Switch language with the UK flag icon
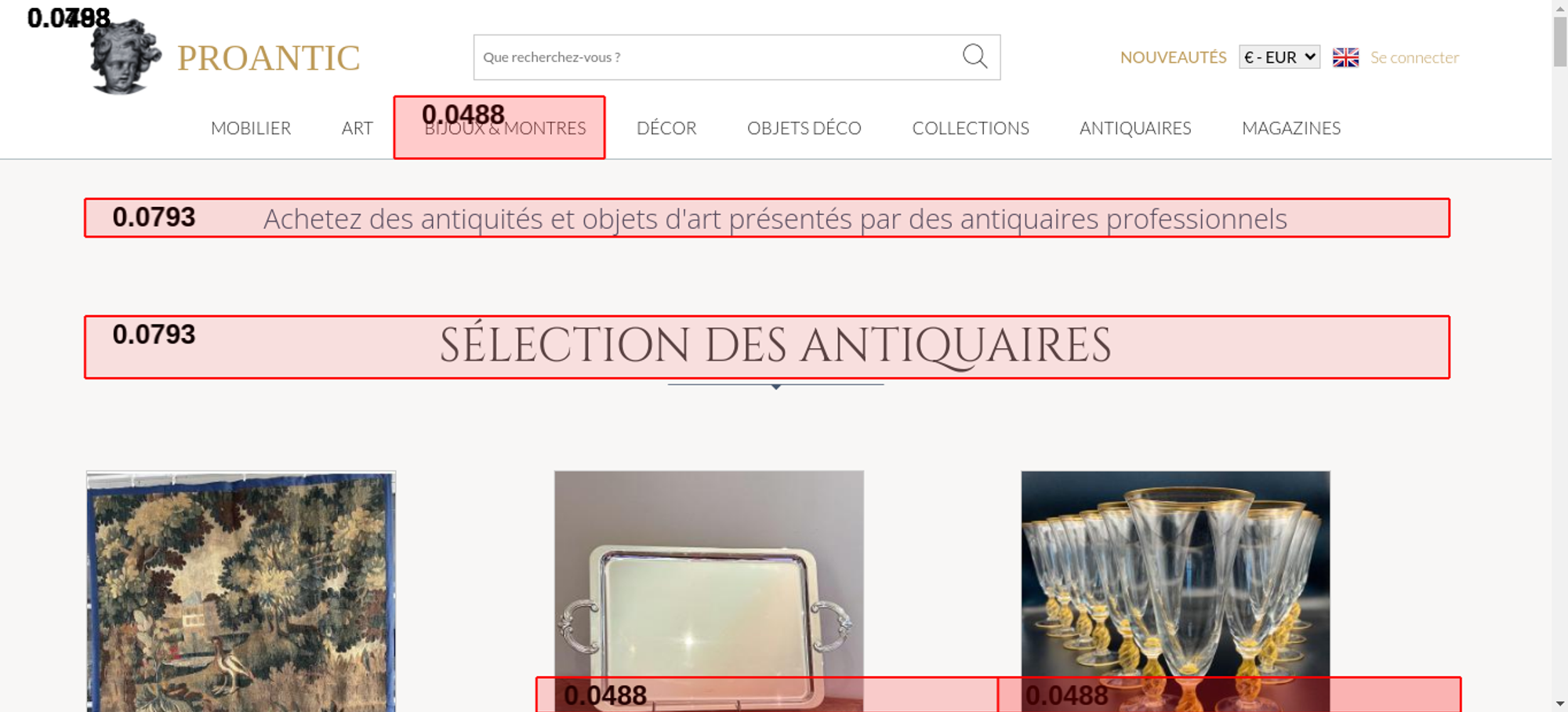The width and height of the screenshot is (1568, 712). 1345,57
